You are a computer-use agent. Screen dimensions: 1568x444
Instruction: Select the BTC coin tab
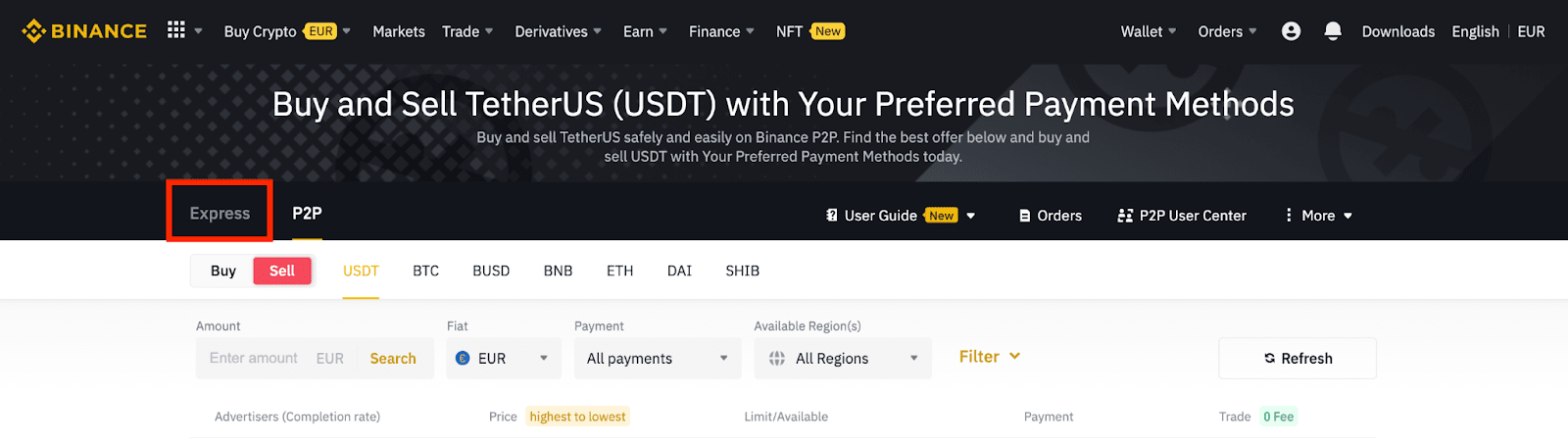[x=425, y=271]
